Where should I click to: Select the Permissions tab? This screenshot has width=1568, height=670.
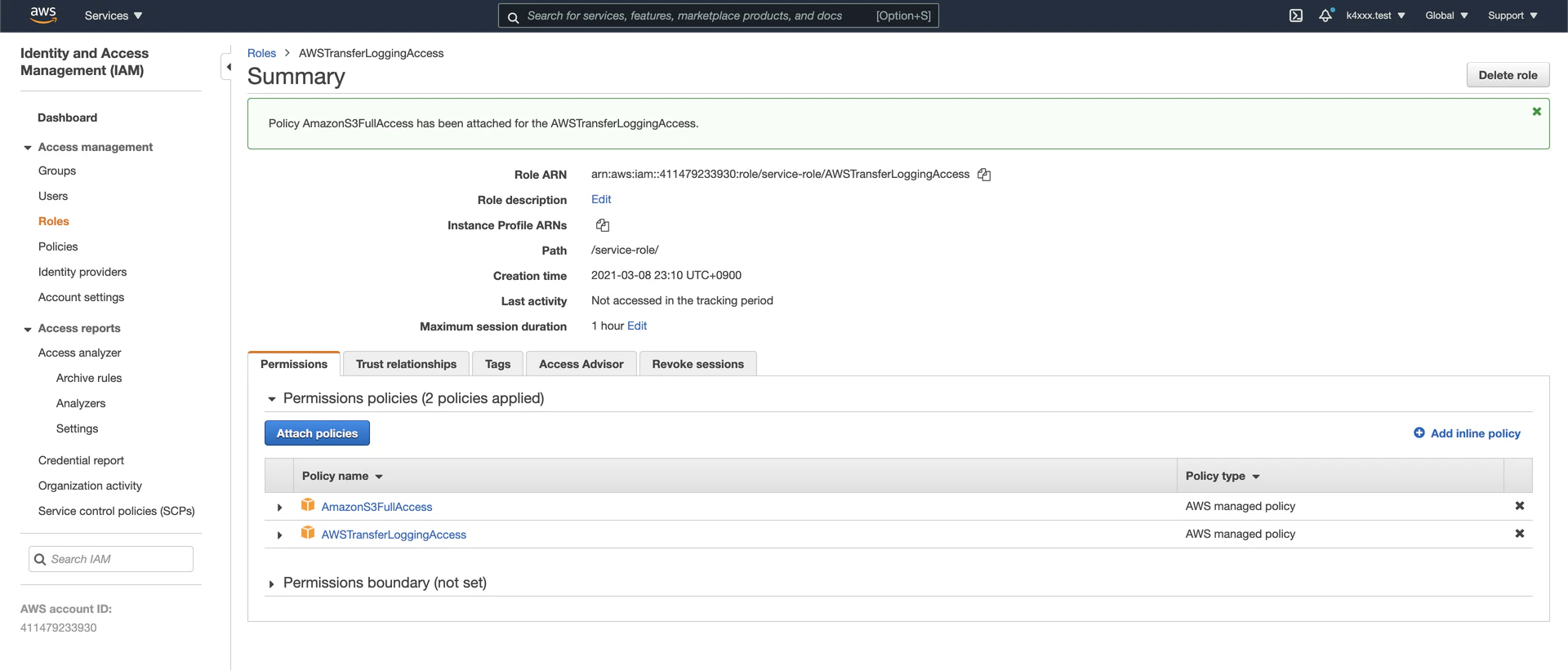294,364
